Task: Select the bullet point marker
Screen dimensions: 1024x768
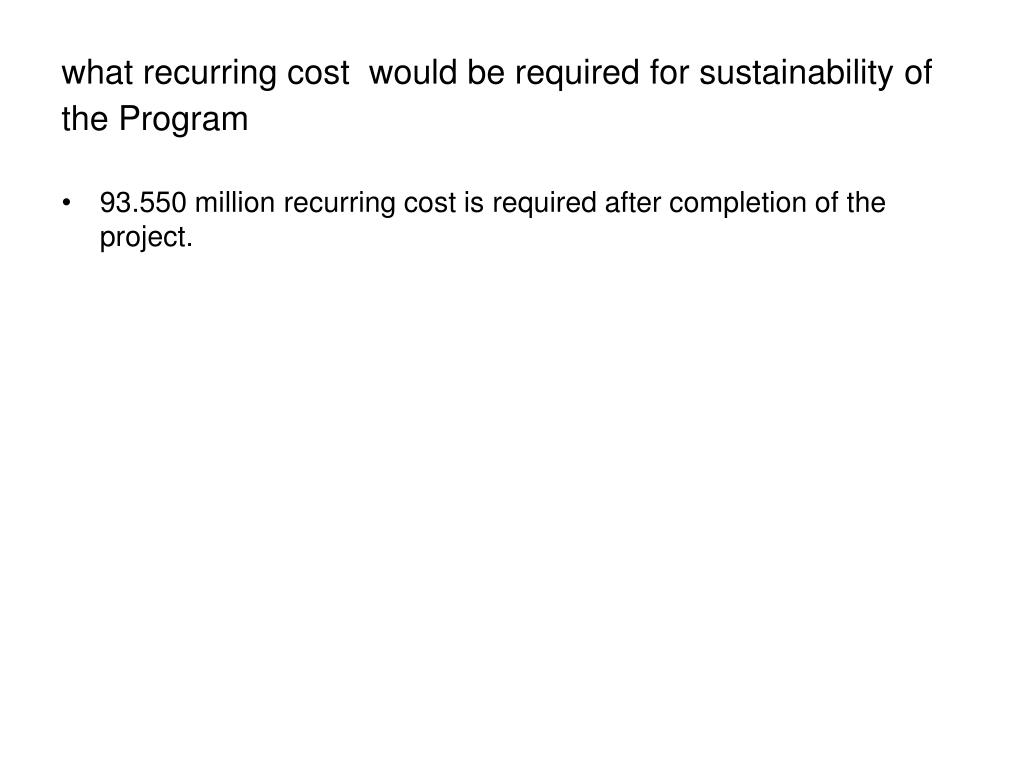Action: [66, 203]
